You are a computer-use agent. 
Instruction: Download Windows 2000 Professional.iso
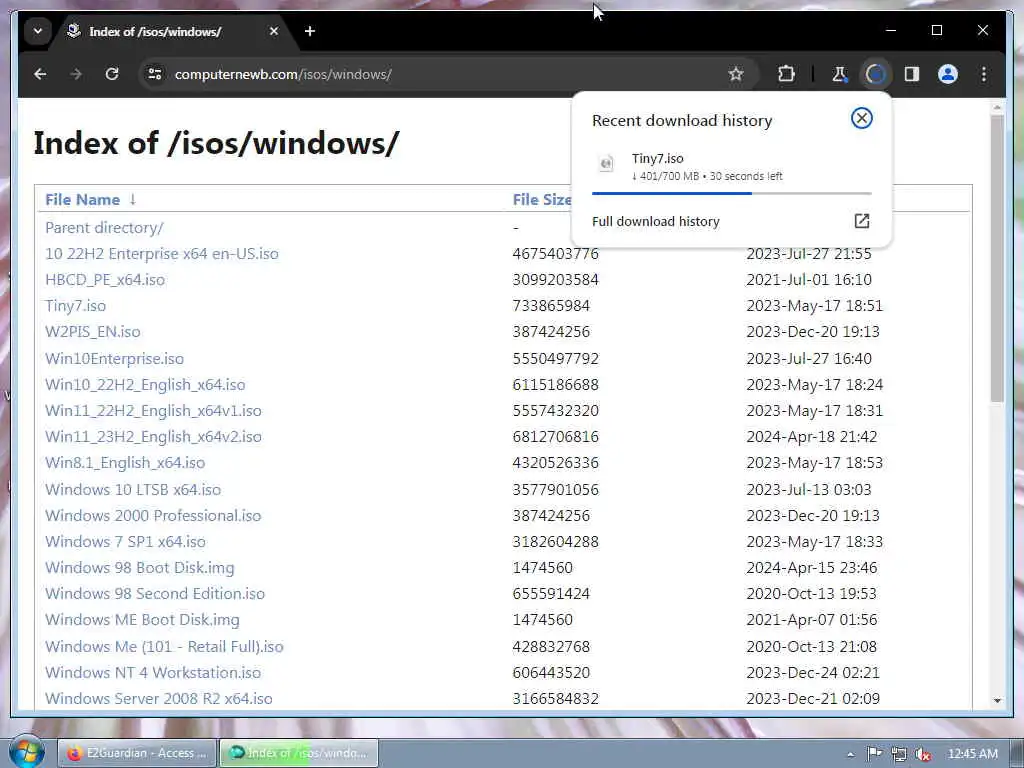[153, 515]
